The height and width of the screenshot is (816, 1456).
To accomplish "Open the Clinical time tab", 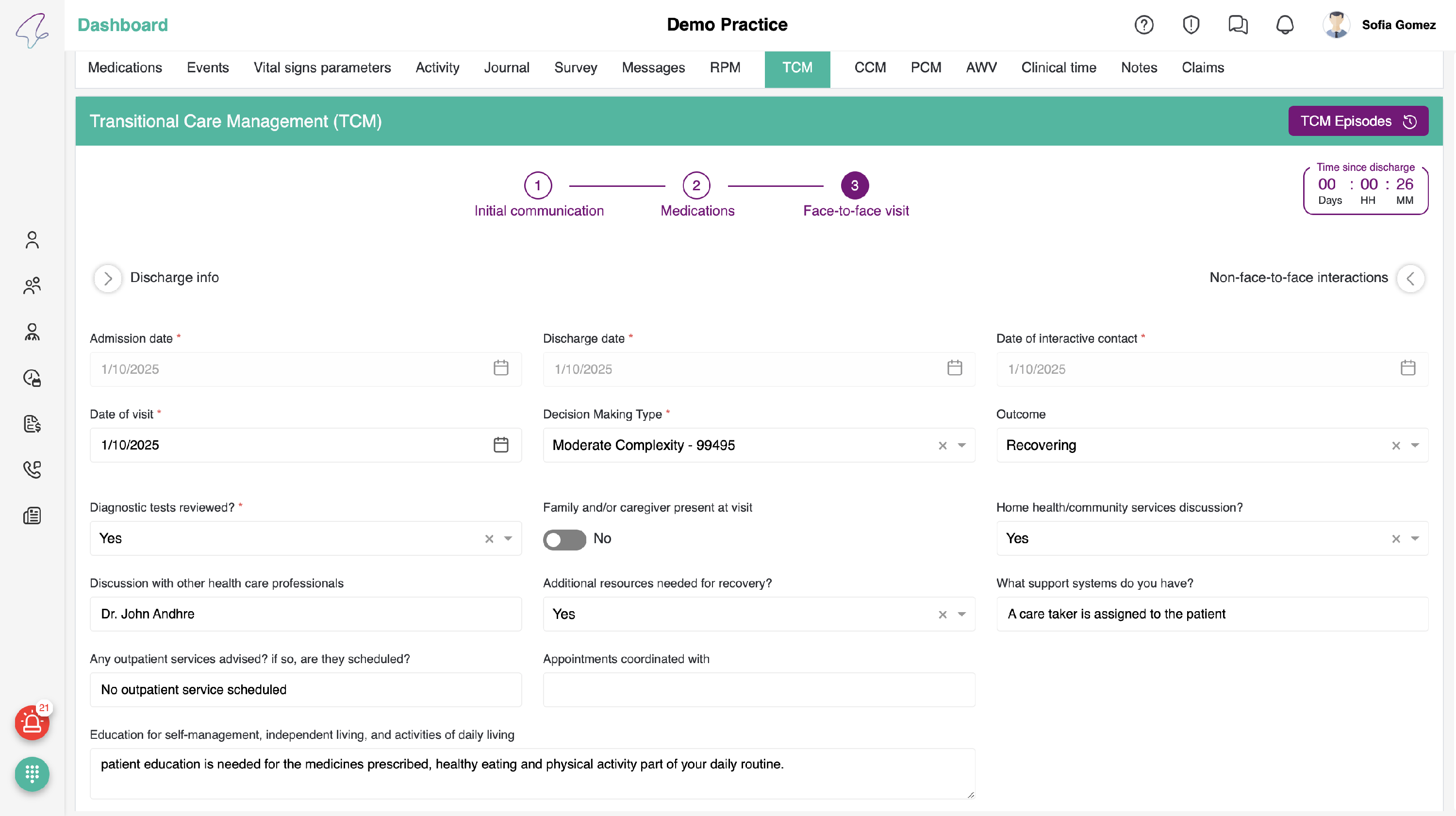I will [1058, 68].
